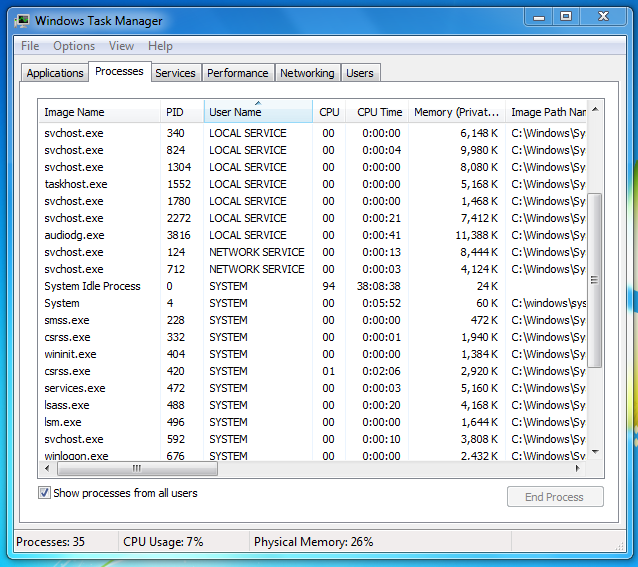Click the horizontal scrollbar right arrow
The image size is (638, 567).
tap(579, 468)
